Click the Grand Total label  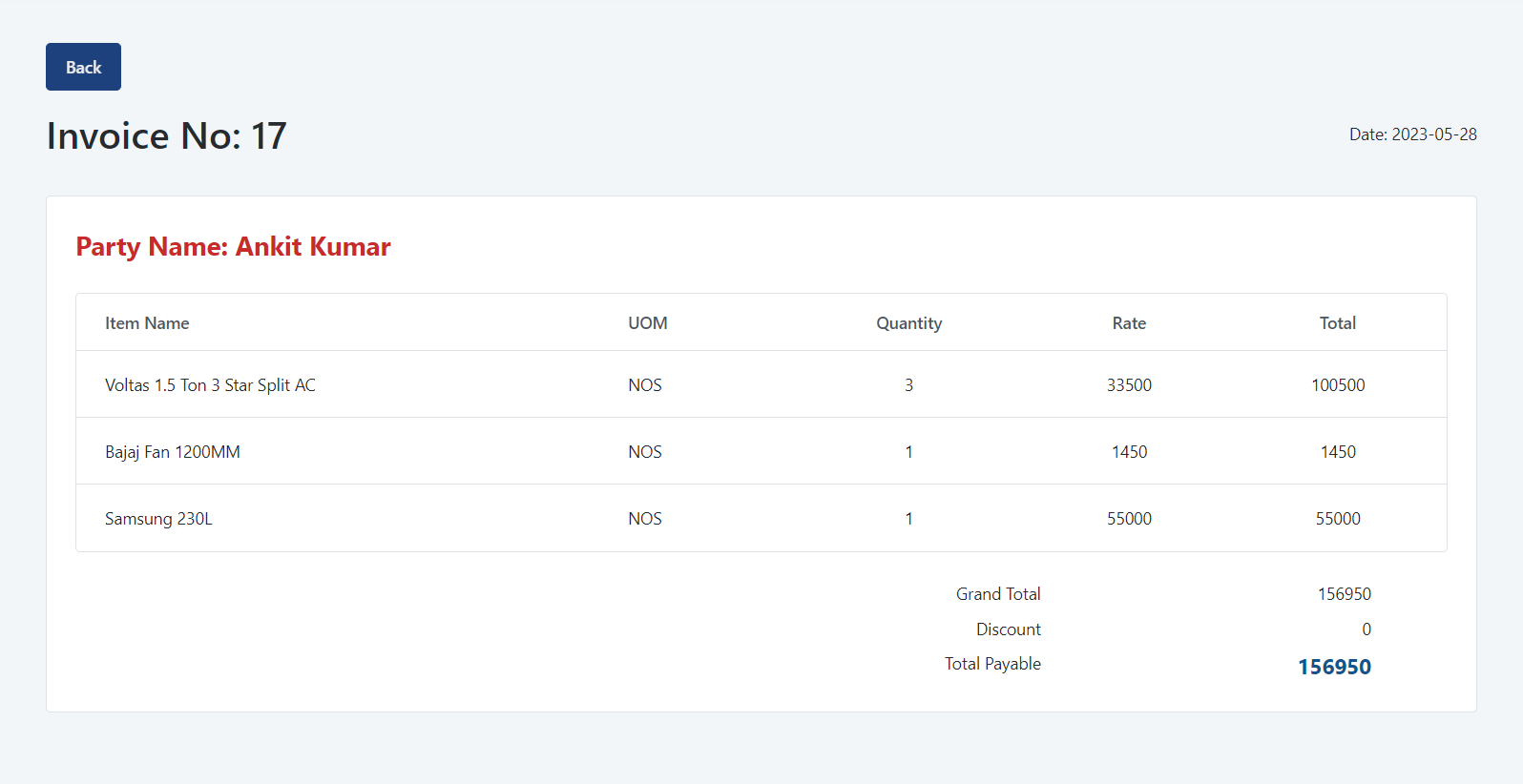(998, 593)
